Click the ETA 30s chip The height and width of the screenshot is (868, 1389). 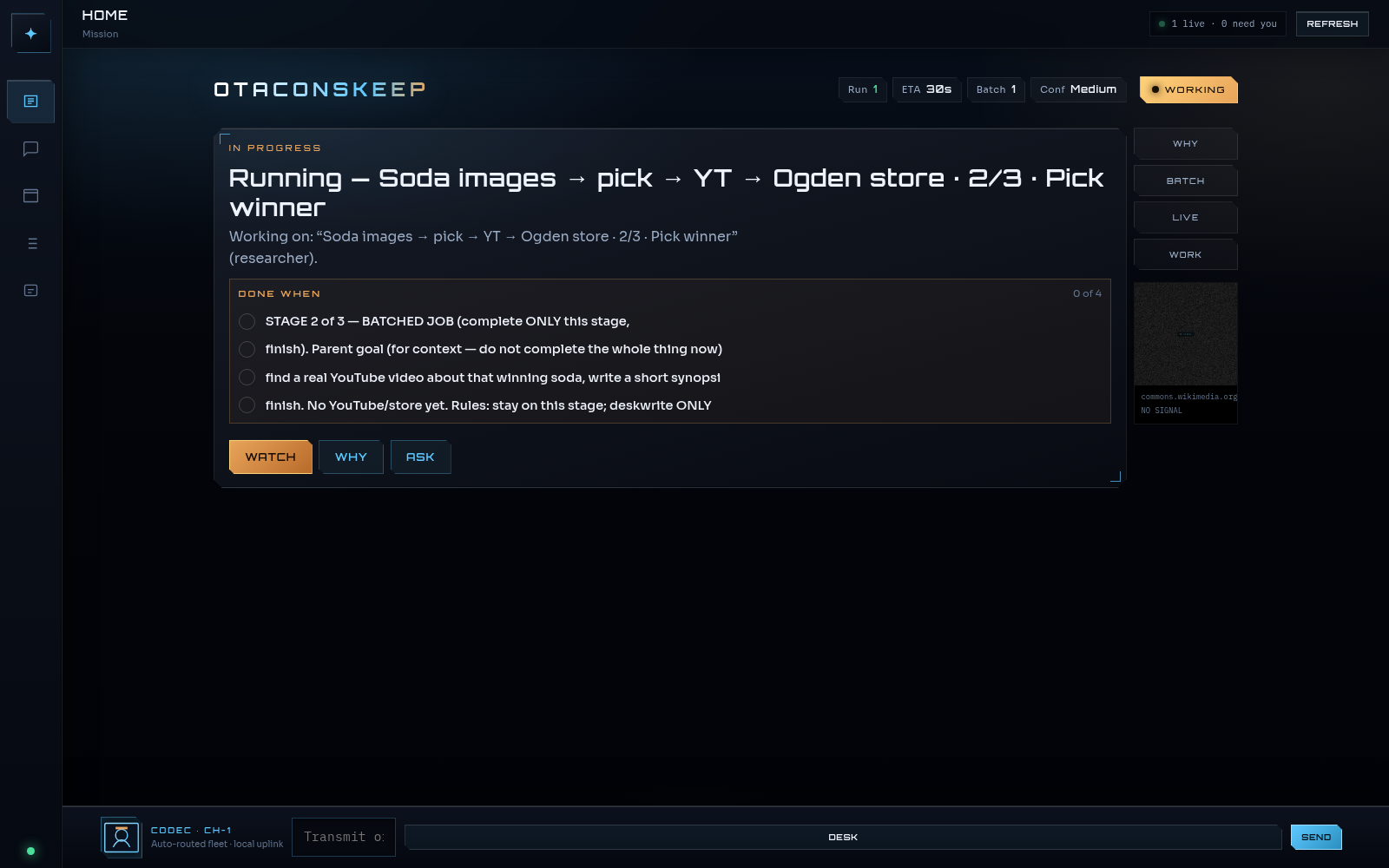click(x=926, y=90)
